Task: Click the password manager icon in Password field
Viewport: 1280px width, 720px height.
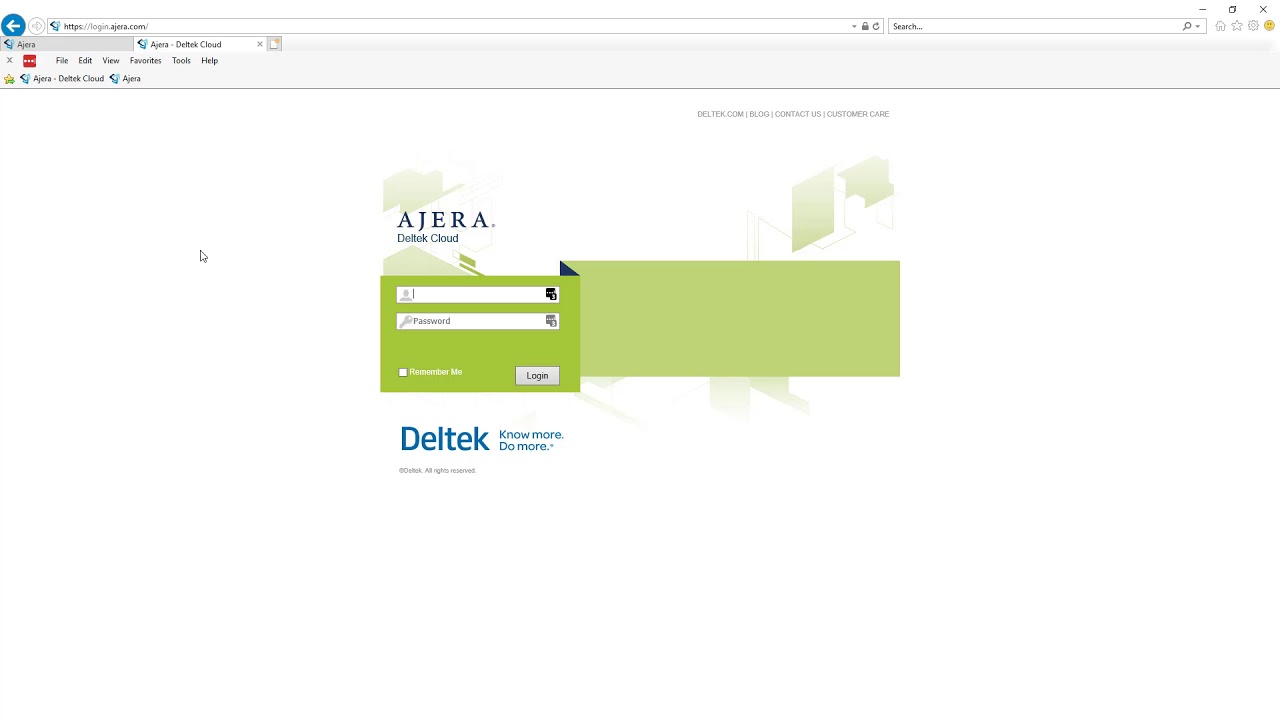Action: click(x=551, y=321)
